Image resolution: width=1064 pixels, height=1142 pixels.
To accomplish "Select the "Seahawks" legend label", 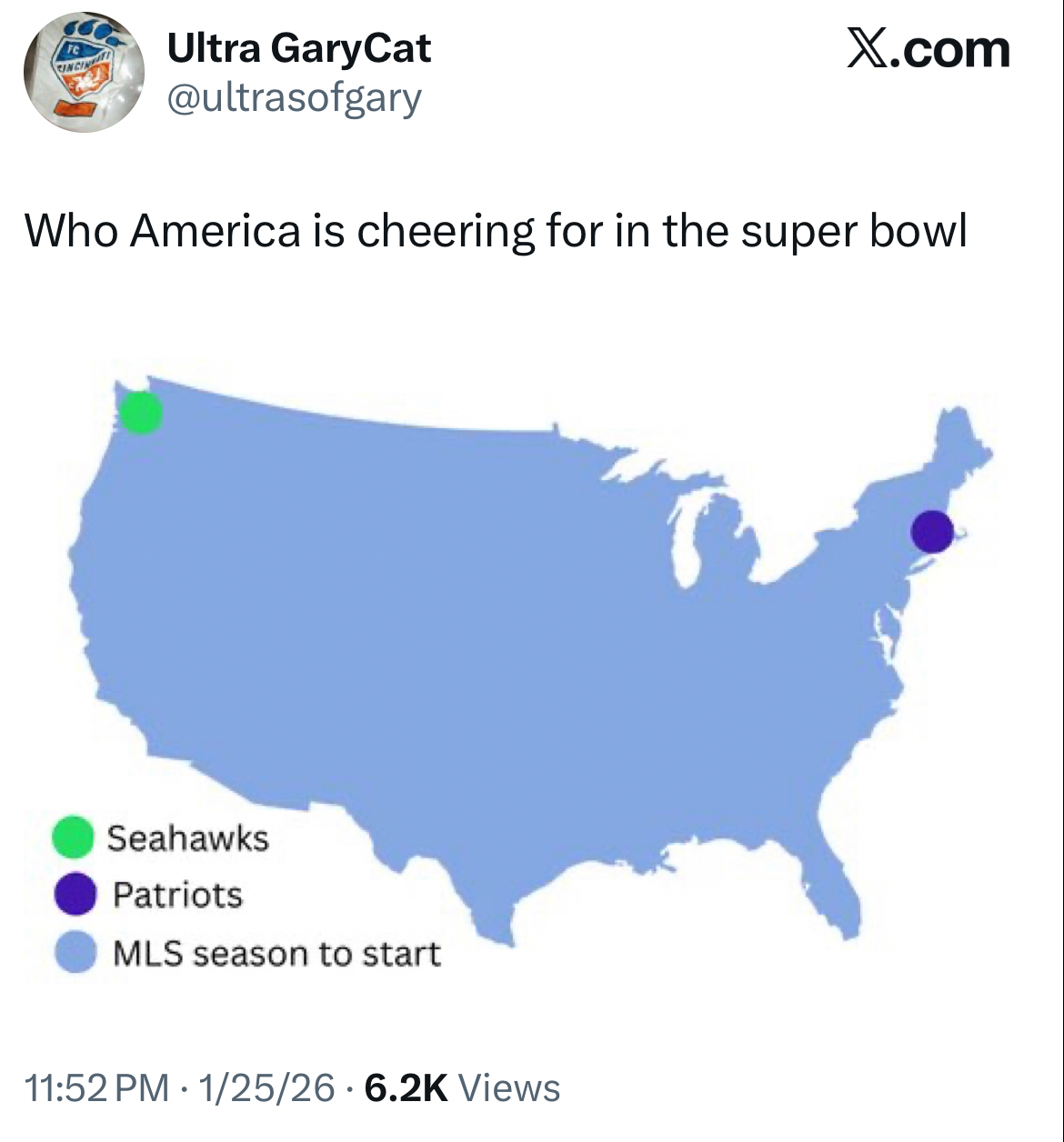I will tap(187, 837).
